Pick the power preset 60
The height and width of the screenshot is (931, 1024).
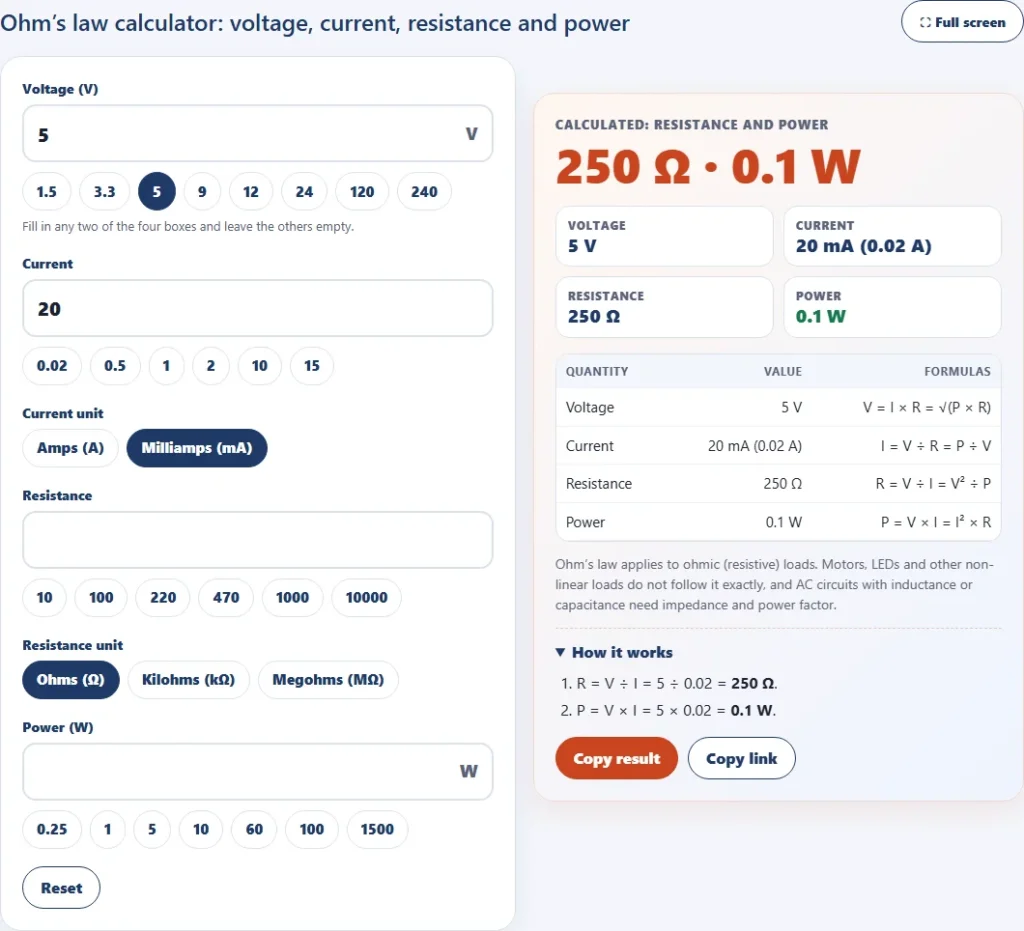[x=254, y=829]
